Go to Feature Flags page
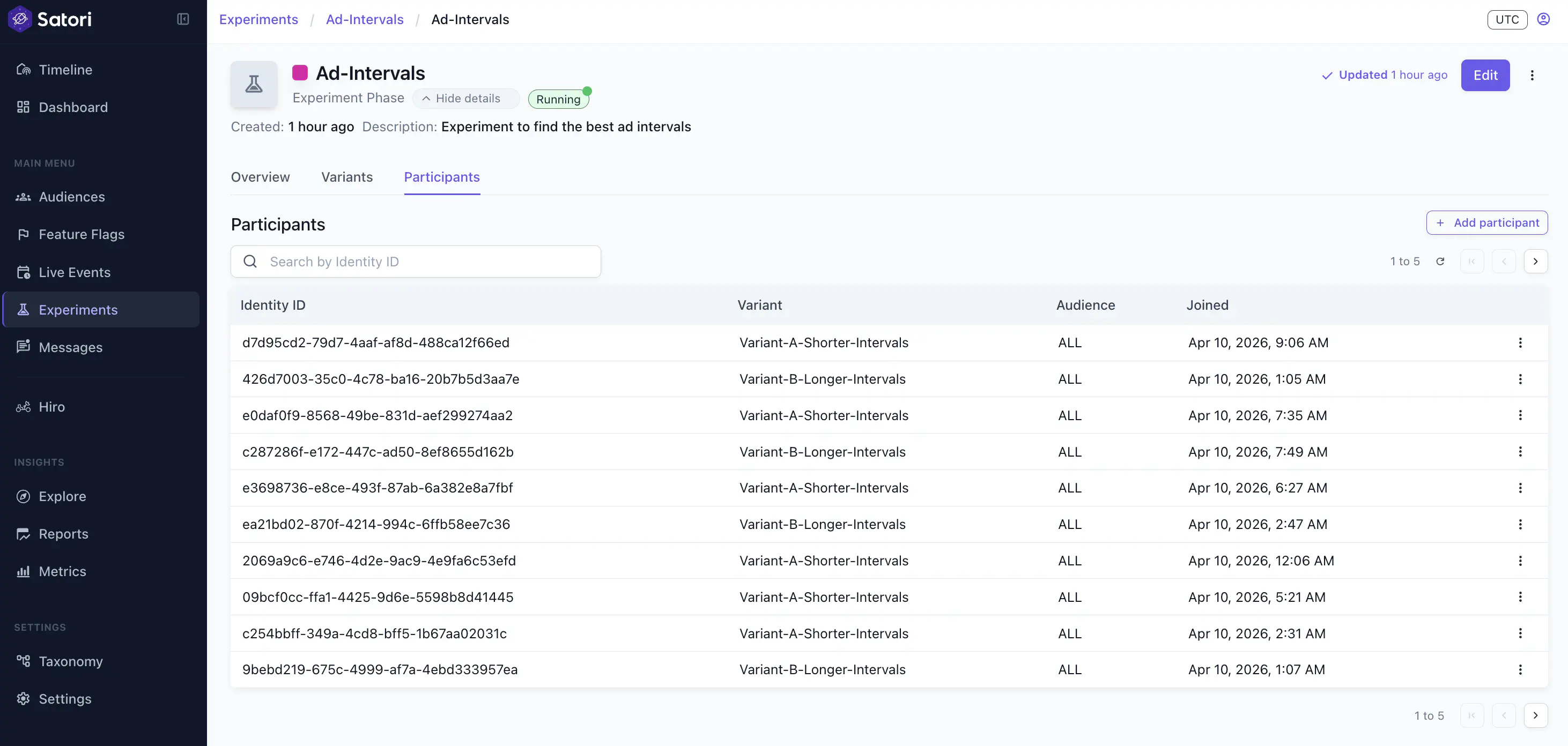Screen dimensions: 1568x746 click(x=81, y=235)
